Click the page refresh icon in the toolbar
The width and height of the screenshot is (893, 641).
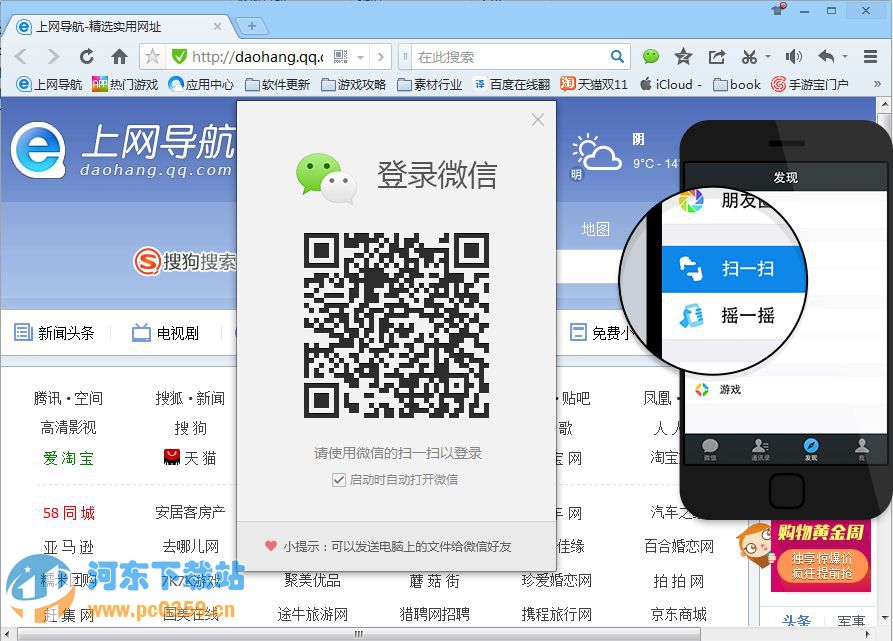click(x=87, y=57)
